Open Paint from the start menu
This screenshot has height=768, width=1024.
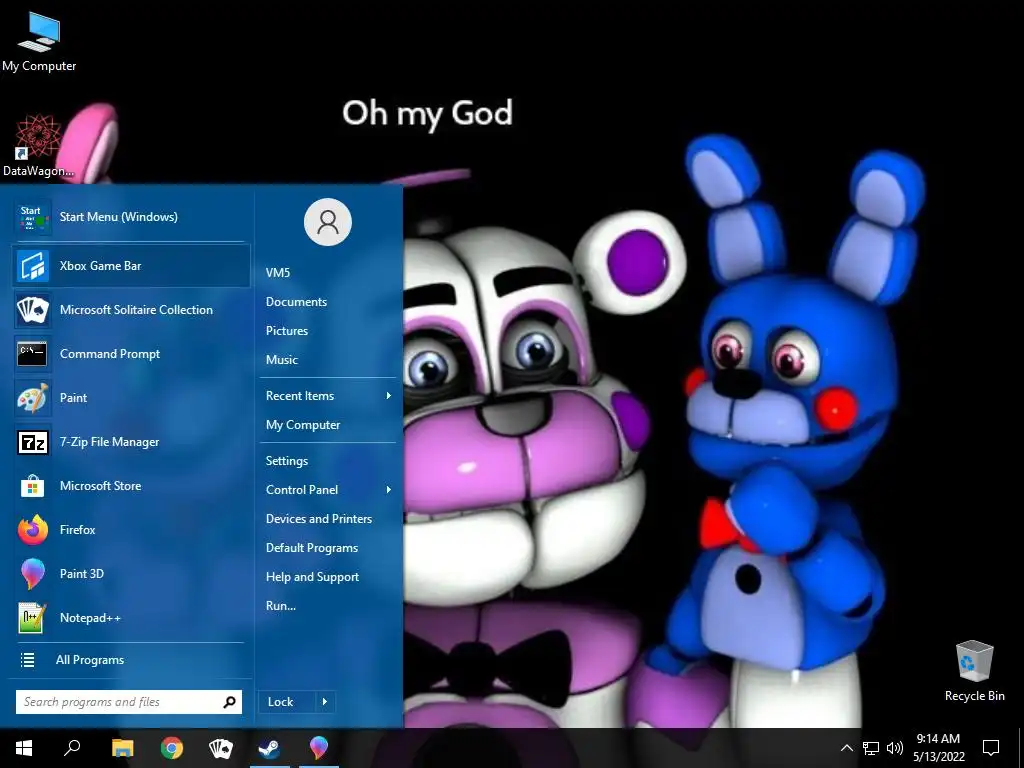[x=131, y=398]
